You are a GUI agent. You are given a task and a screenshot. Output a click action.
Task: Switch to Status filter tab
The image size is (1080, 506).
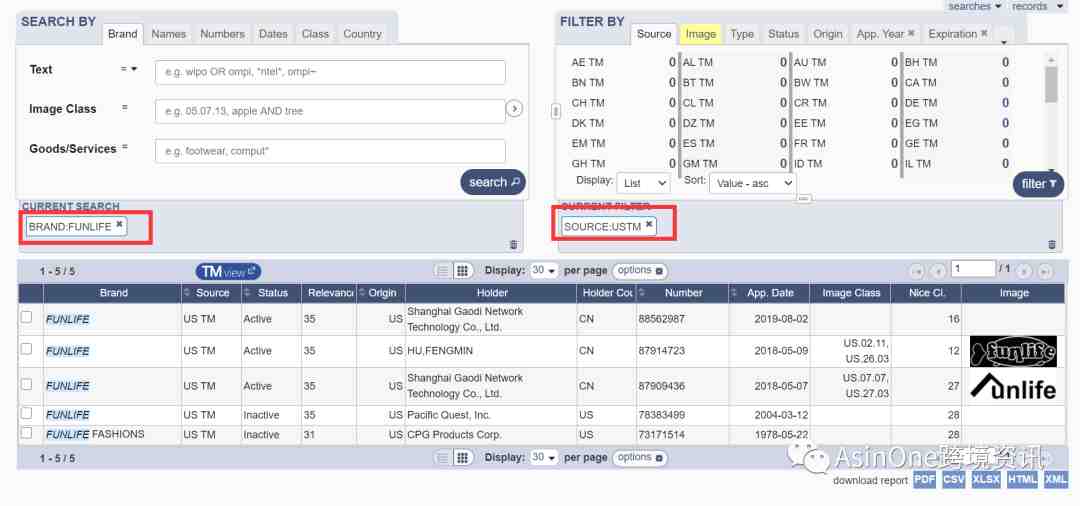pos(783,34)
